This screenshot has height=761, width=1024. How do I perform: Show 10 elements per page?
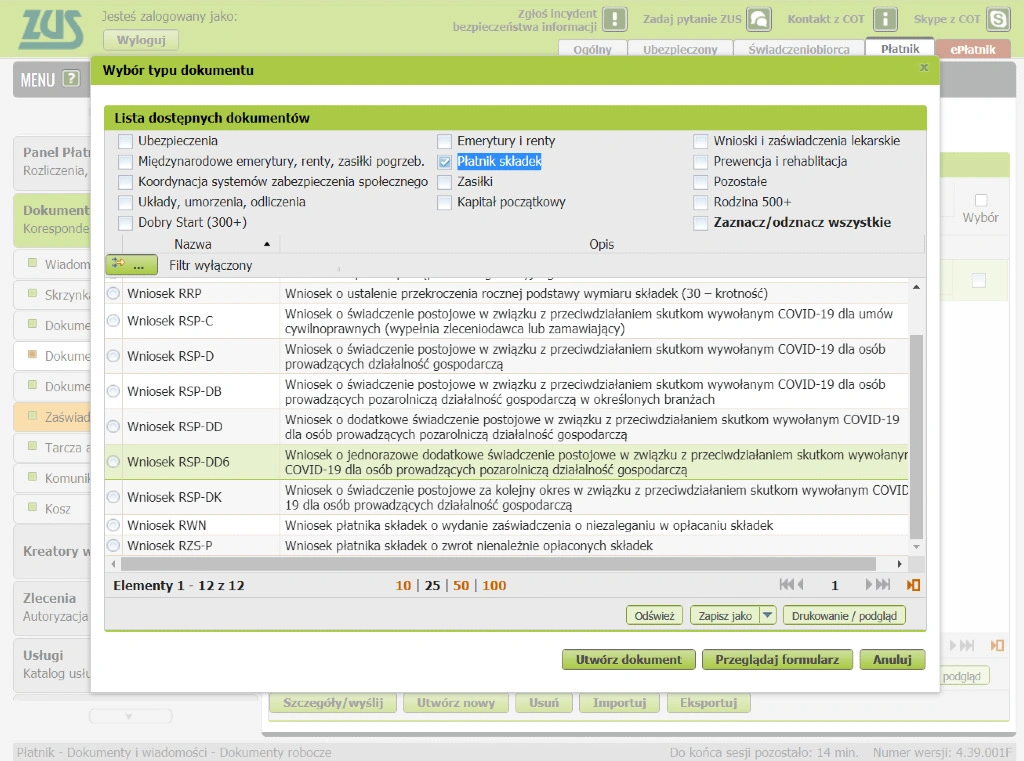(403, 585)
